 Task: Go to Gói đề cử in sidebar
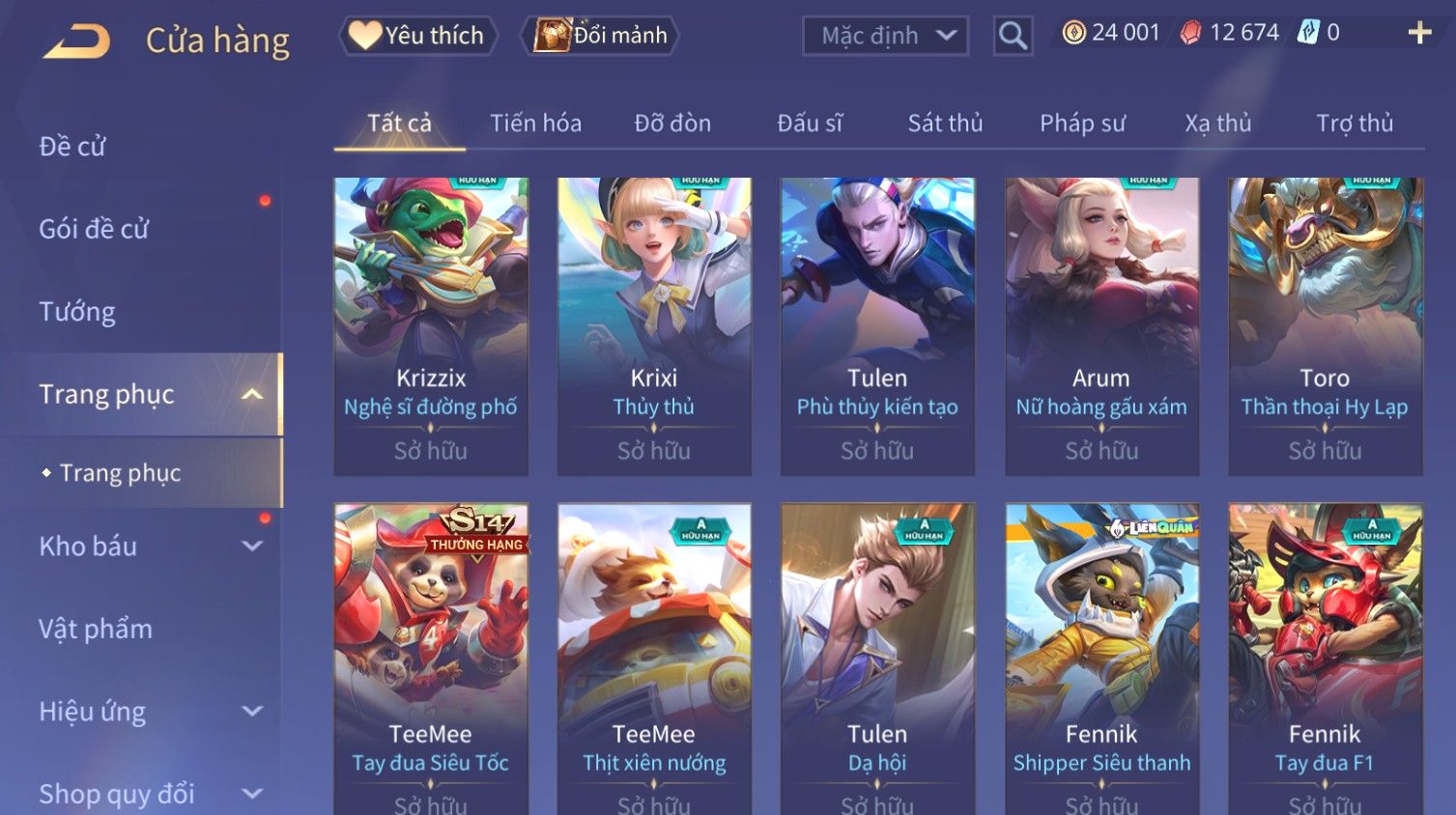(x=94, y=230)
